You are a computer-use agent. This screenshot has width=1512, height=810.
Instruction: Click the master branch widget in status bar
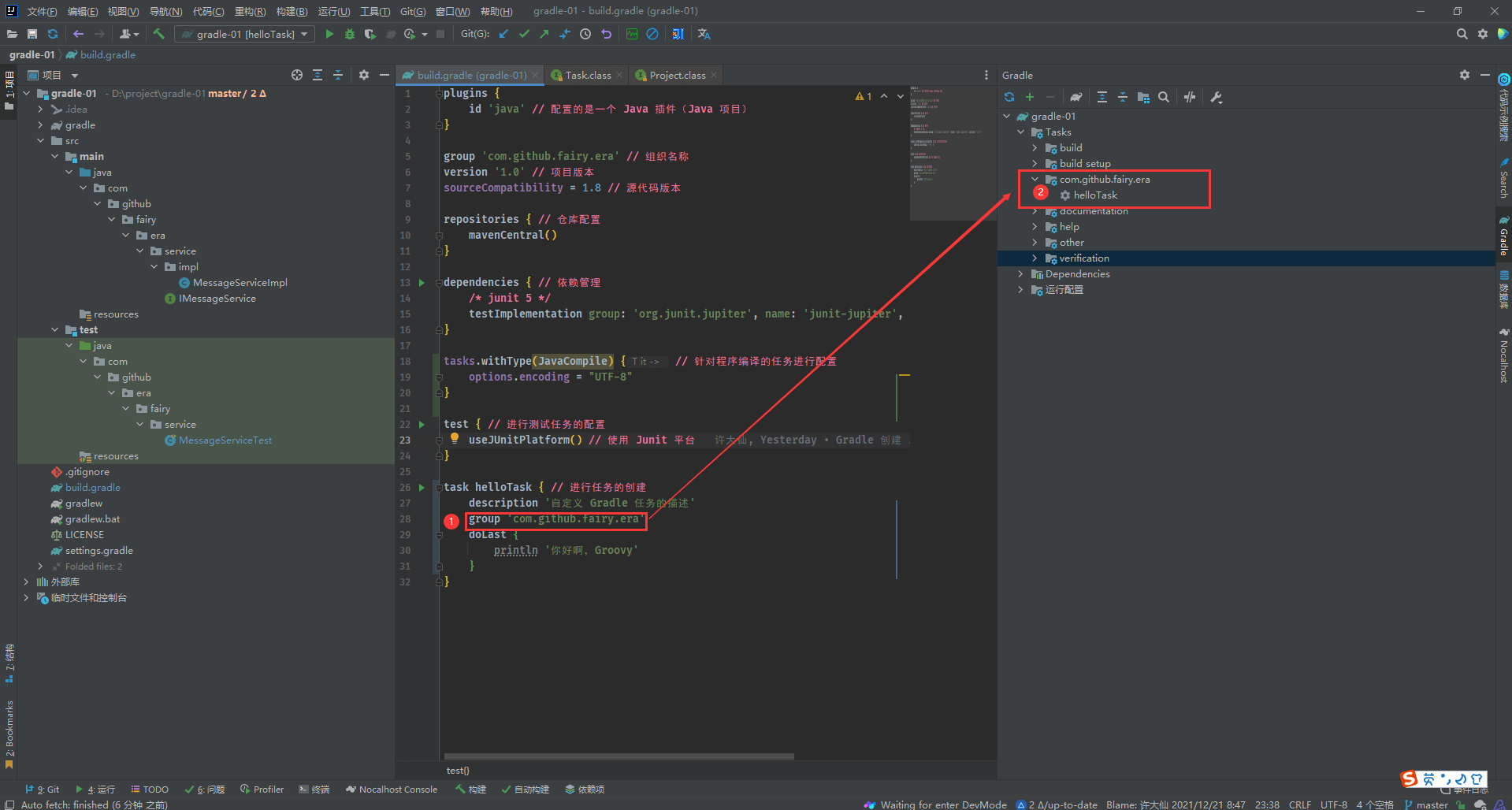(x=1426, y=804)
